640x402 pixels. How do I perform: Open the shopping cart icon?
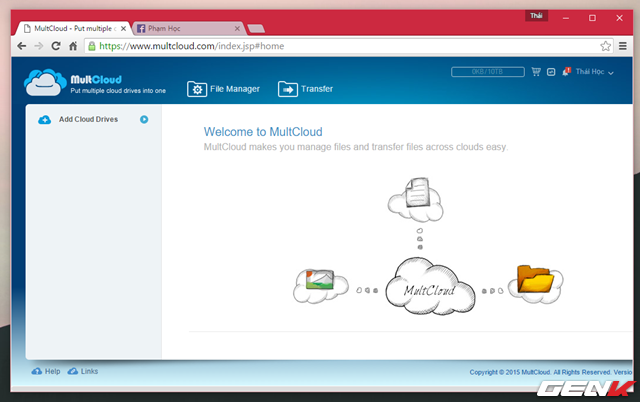pyautogui.click(x=536, y=72)
